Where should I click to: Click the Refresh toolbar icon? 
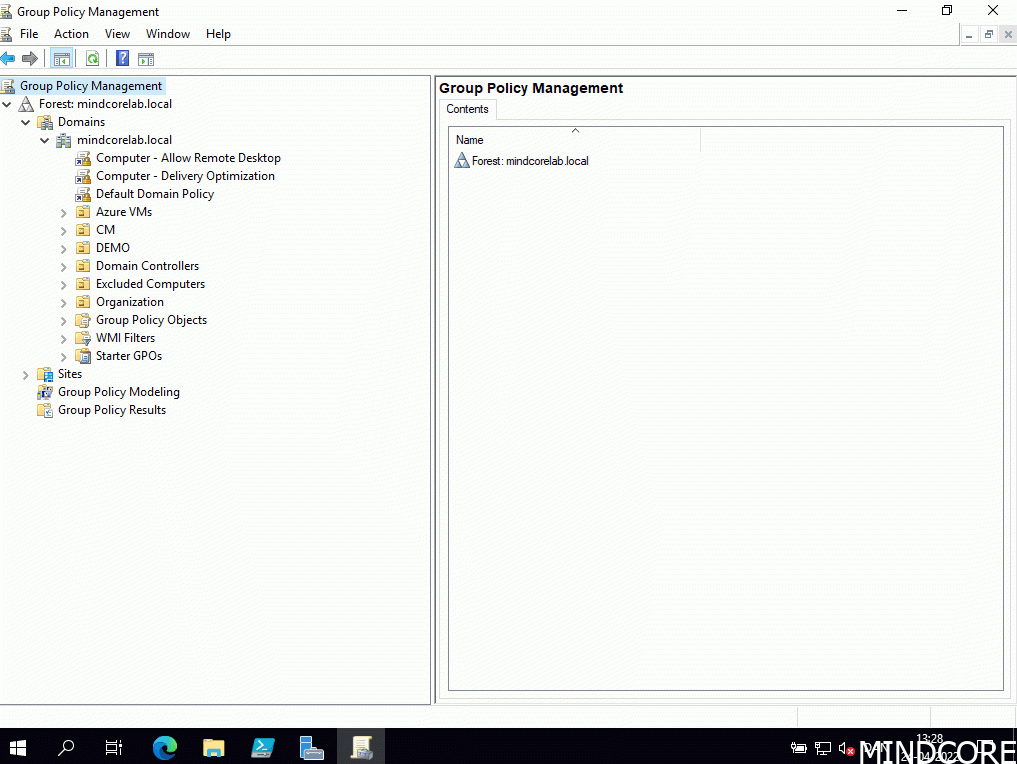(x=92, y=59)
